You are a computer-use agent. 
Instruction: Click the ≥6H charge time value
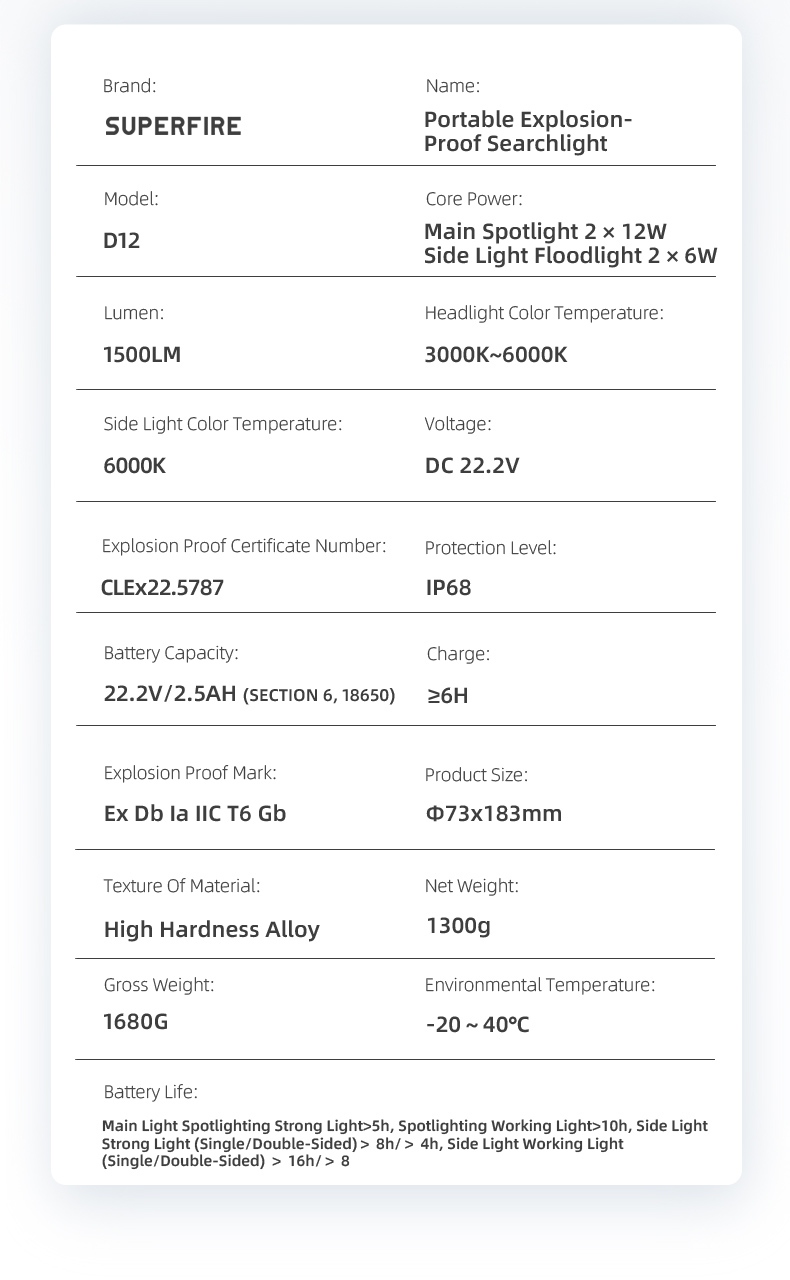tap(448, 695)
